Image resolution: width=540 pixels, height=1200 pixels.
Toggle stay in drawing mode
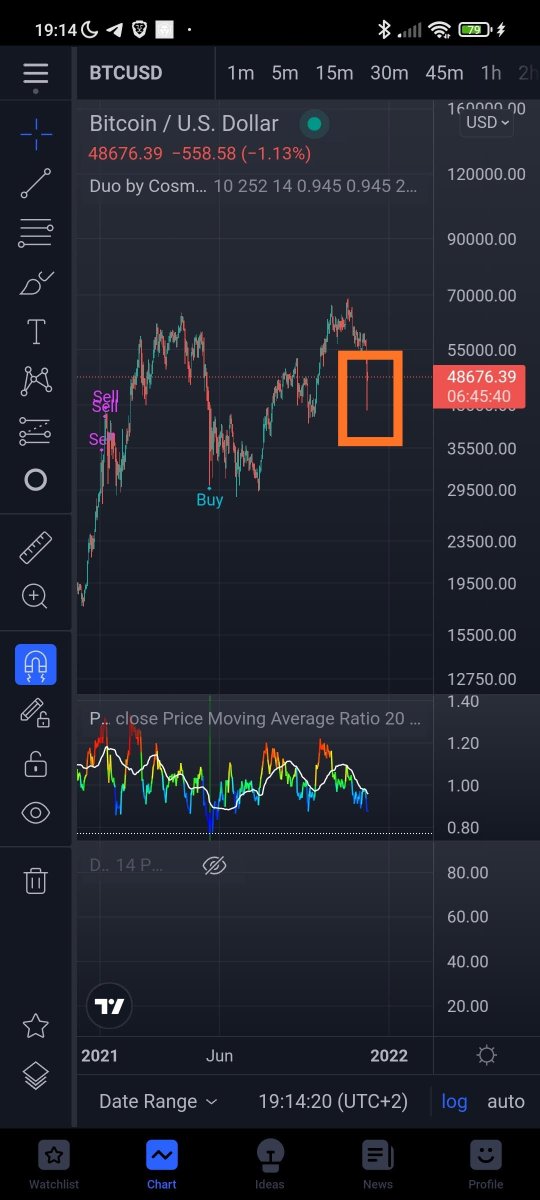(x=35, y=714)
